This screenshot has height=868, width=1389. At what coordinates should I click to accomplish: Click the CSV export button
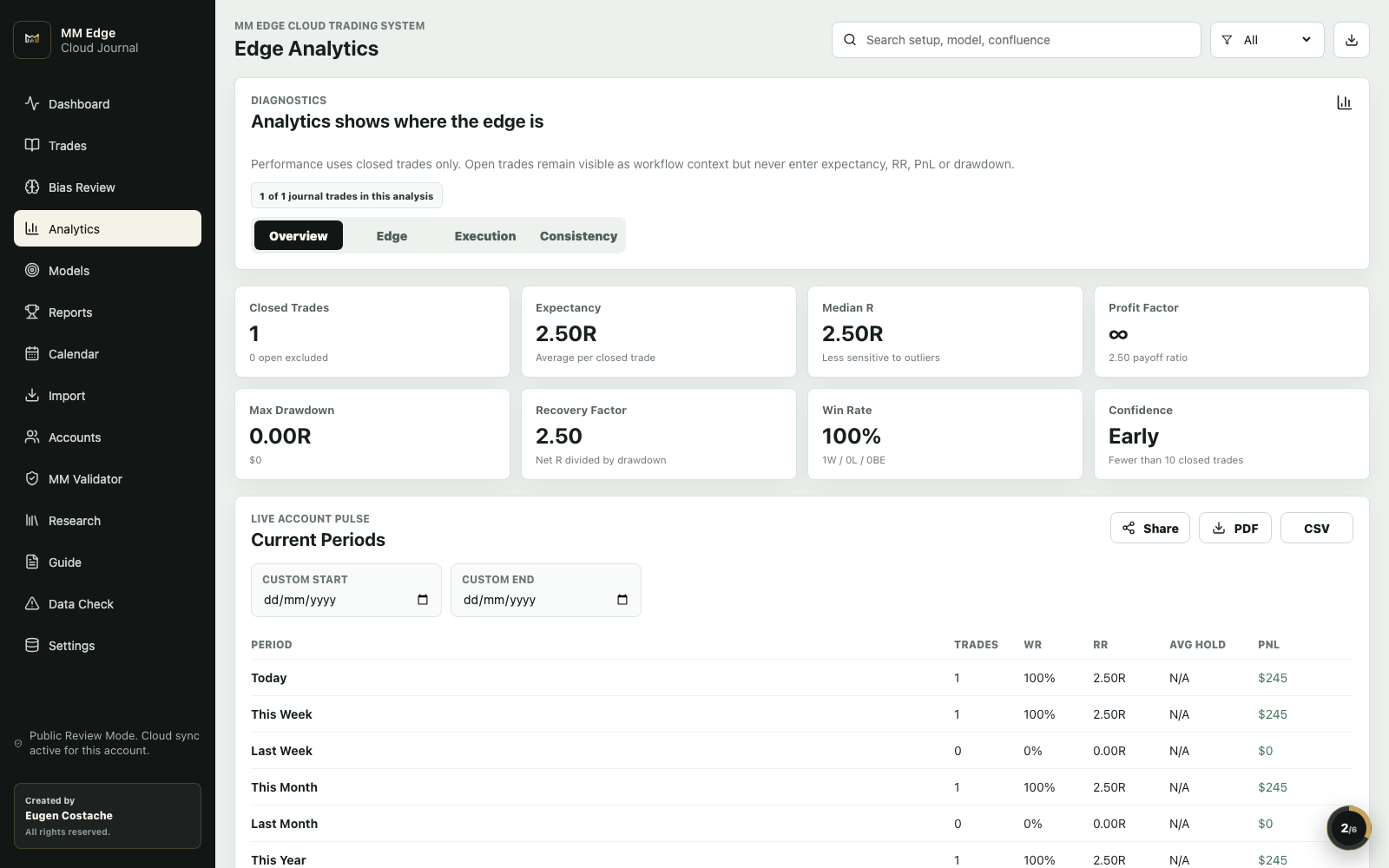click(1317, 528)
